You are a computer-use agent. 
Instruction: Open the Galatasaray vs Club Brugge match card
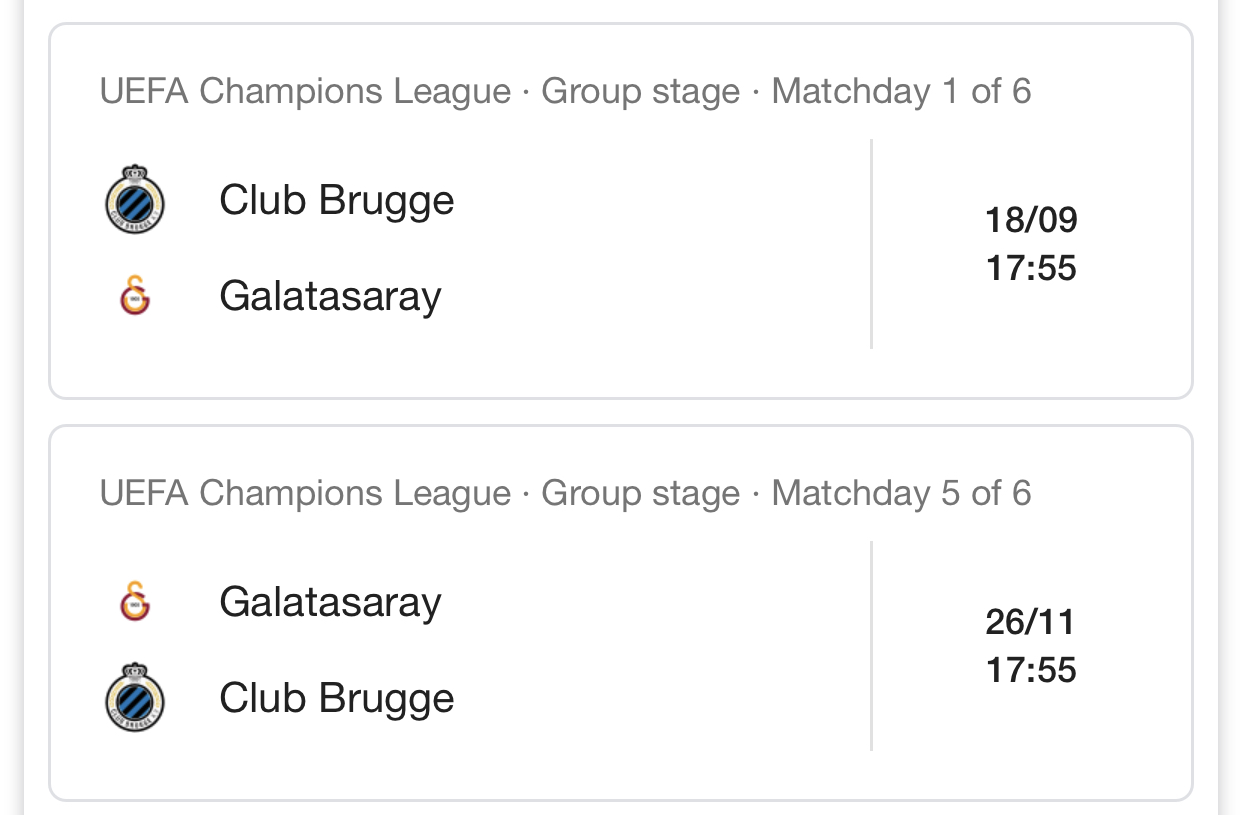[x=621, y=613]
